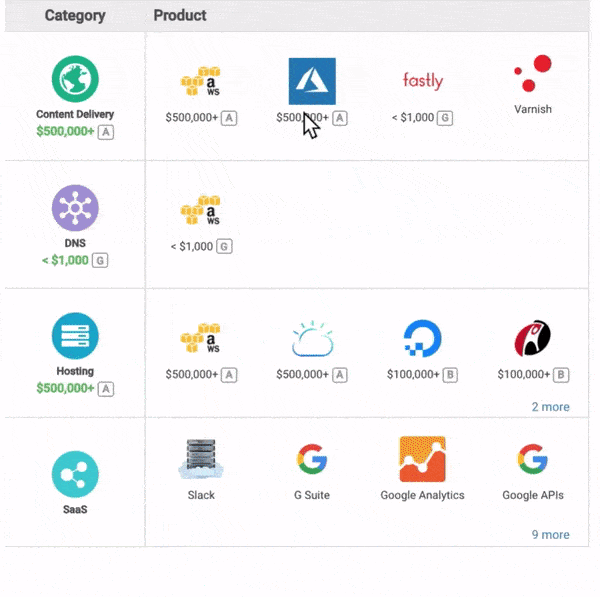Click $500,000+ spend under Content Delivery AWS
The image size is (600, 597).
191,117
